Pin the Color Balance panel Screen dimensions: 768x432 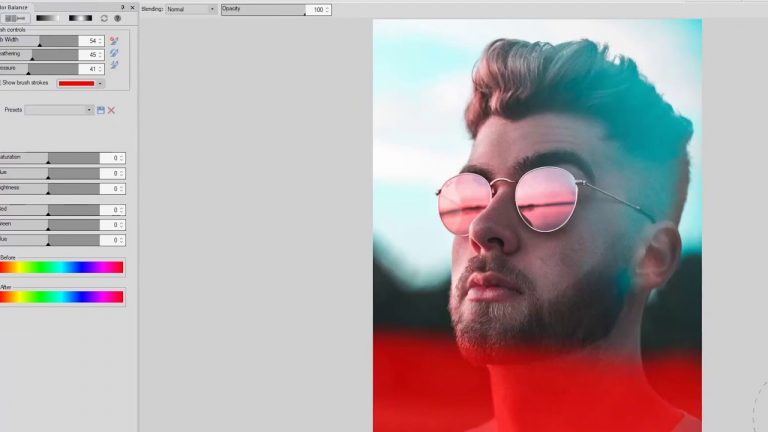pos(122,7)
